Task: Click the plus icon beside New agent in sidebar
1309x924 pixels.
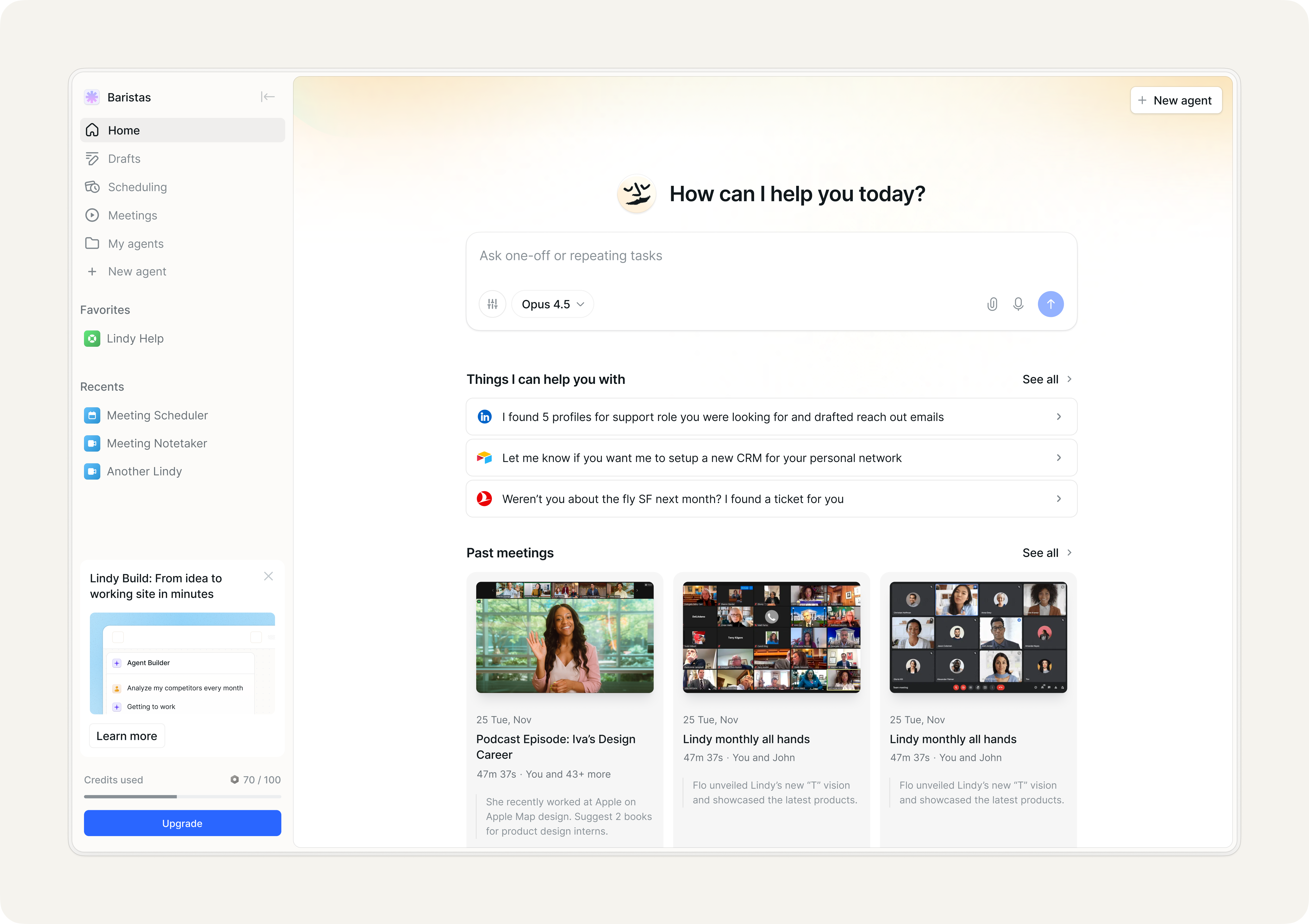Action: (92, 271)
